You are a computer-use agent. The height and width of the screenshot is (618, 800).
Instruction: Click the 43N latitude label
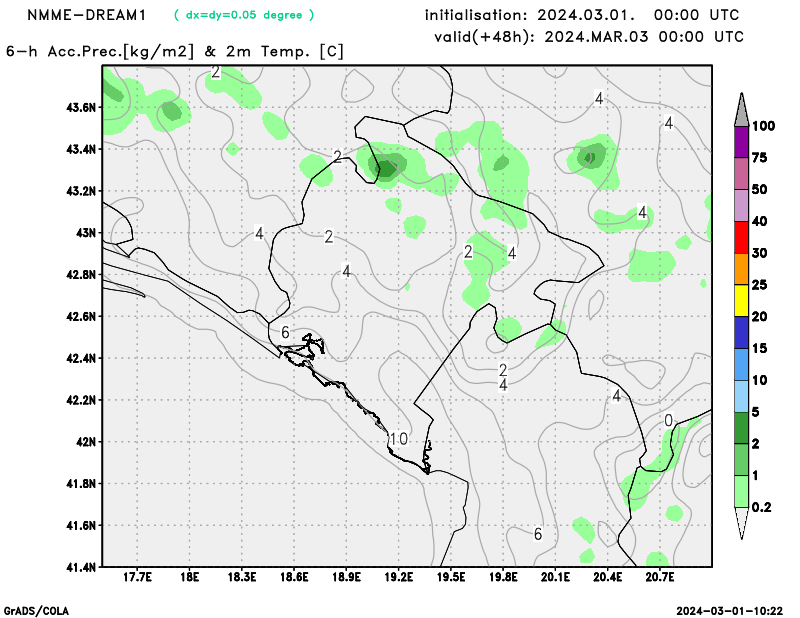pyautogui.click(x=86, y=233)
